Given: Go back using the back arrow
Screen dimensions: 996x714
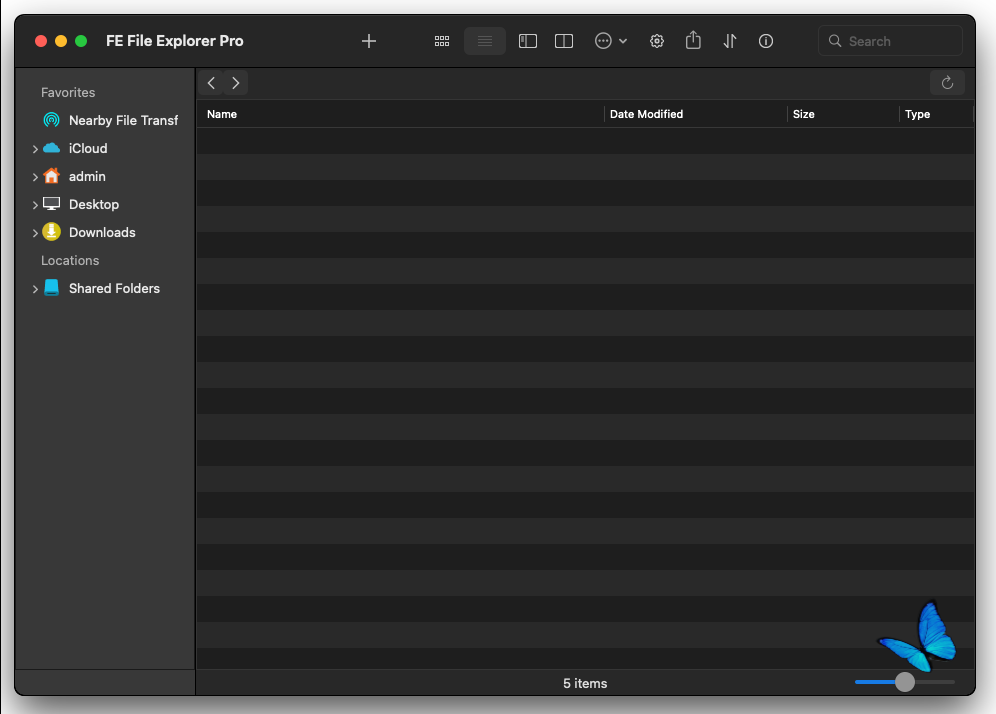Looking at the screenshot, I should point(211,83).
